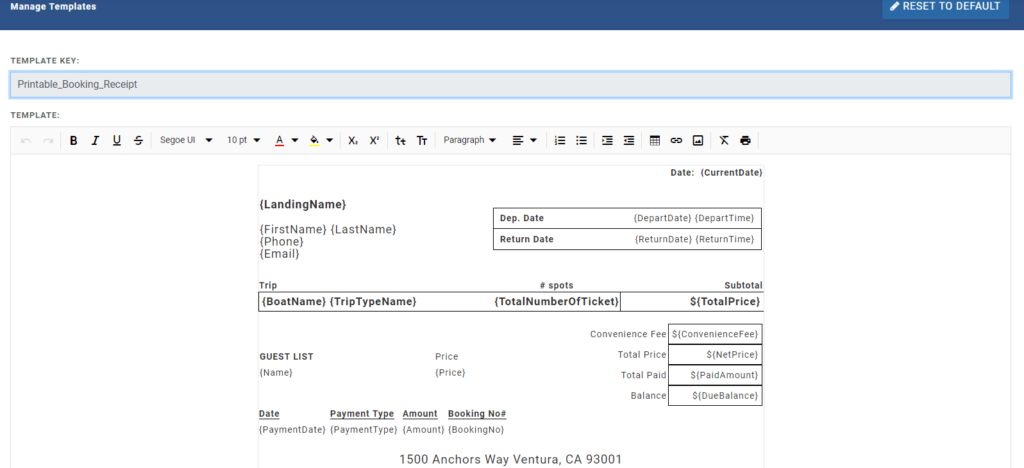Click the {BoatName} {TripTypeName} cell

pos(339,302)
